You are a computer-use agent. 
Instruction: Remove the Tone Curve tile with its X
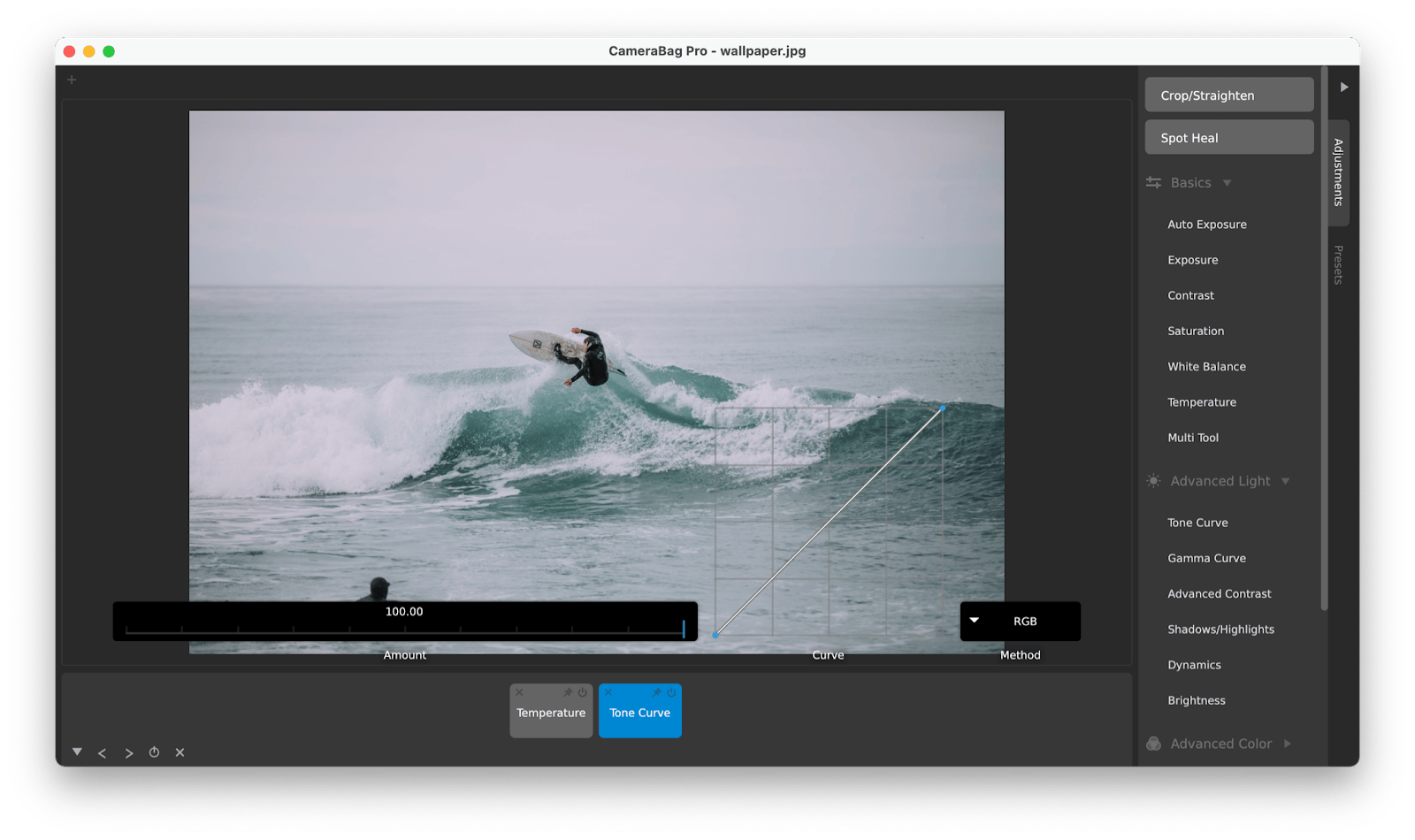point(608,692)
